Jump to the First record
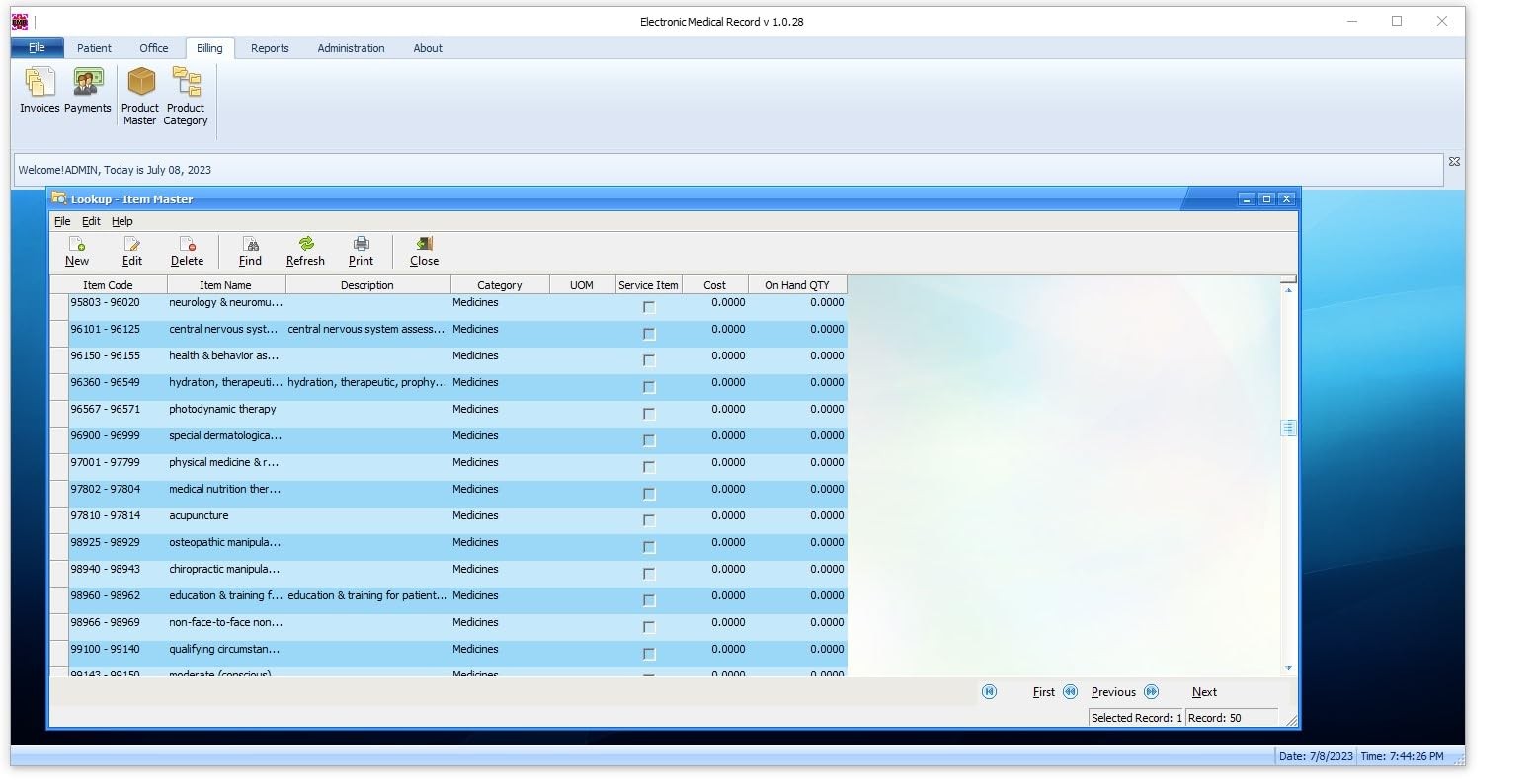This screenshot has height=784, width=1538. click(1043, 692)
